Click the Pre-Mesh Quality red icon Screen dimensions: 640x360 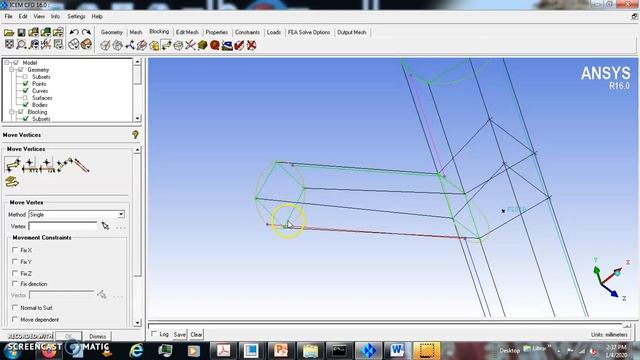point(215,45)
